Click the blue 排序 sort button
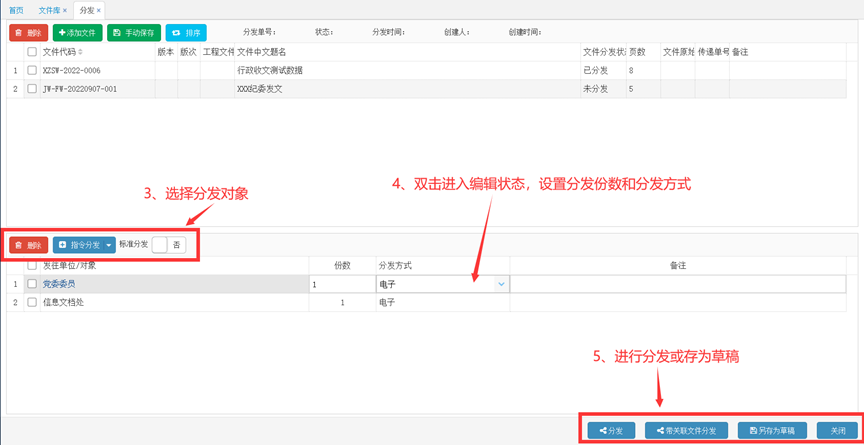 coord(186,32)
